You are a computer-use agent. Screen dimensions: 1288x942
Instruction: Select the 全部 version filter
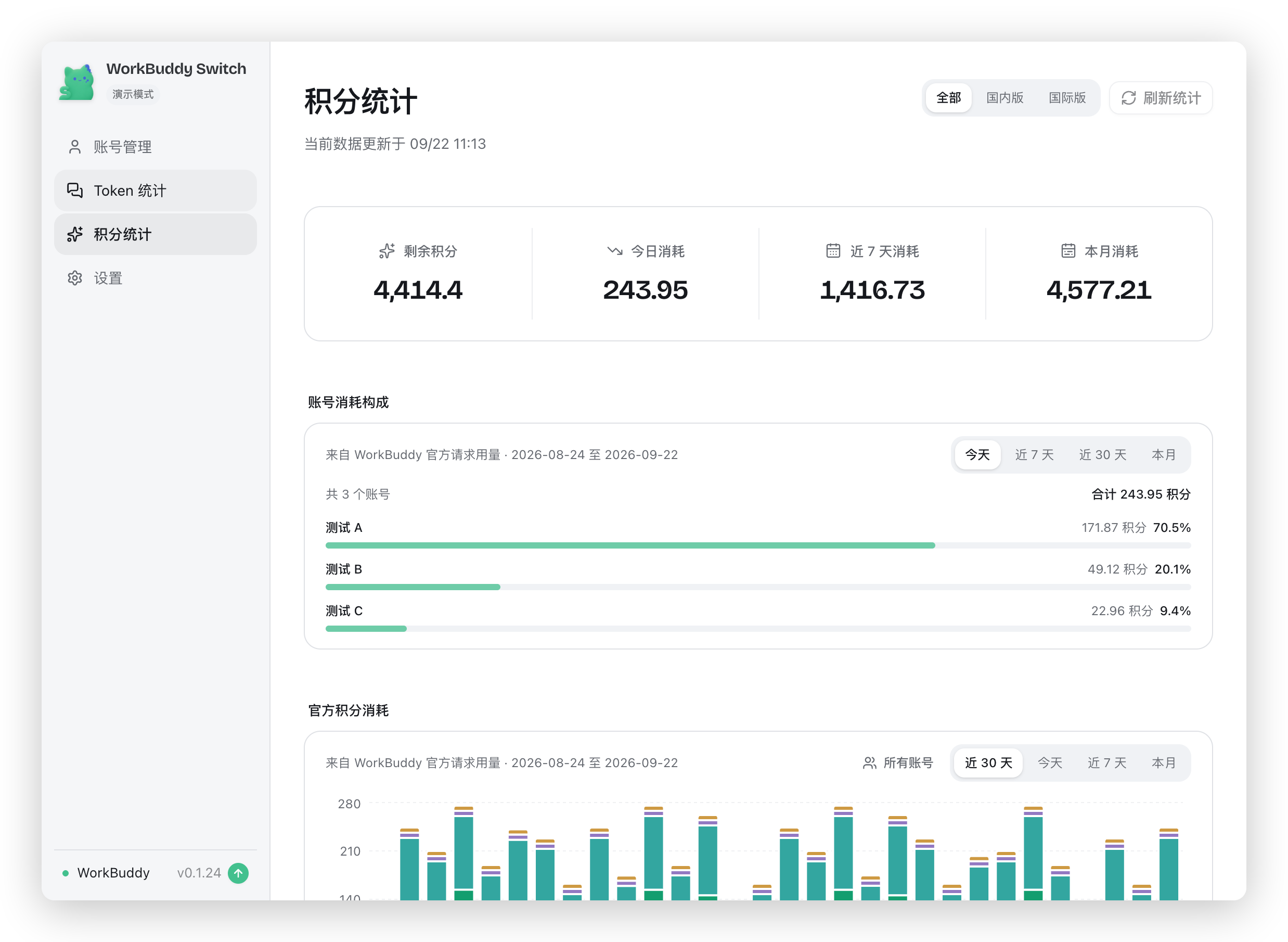949,98
